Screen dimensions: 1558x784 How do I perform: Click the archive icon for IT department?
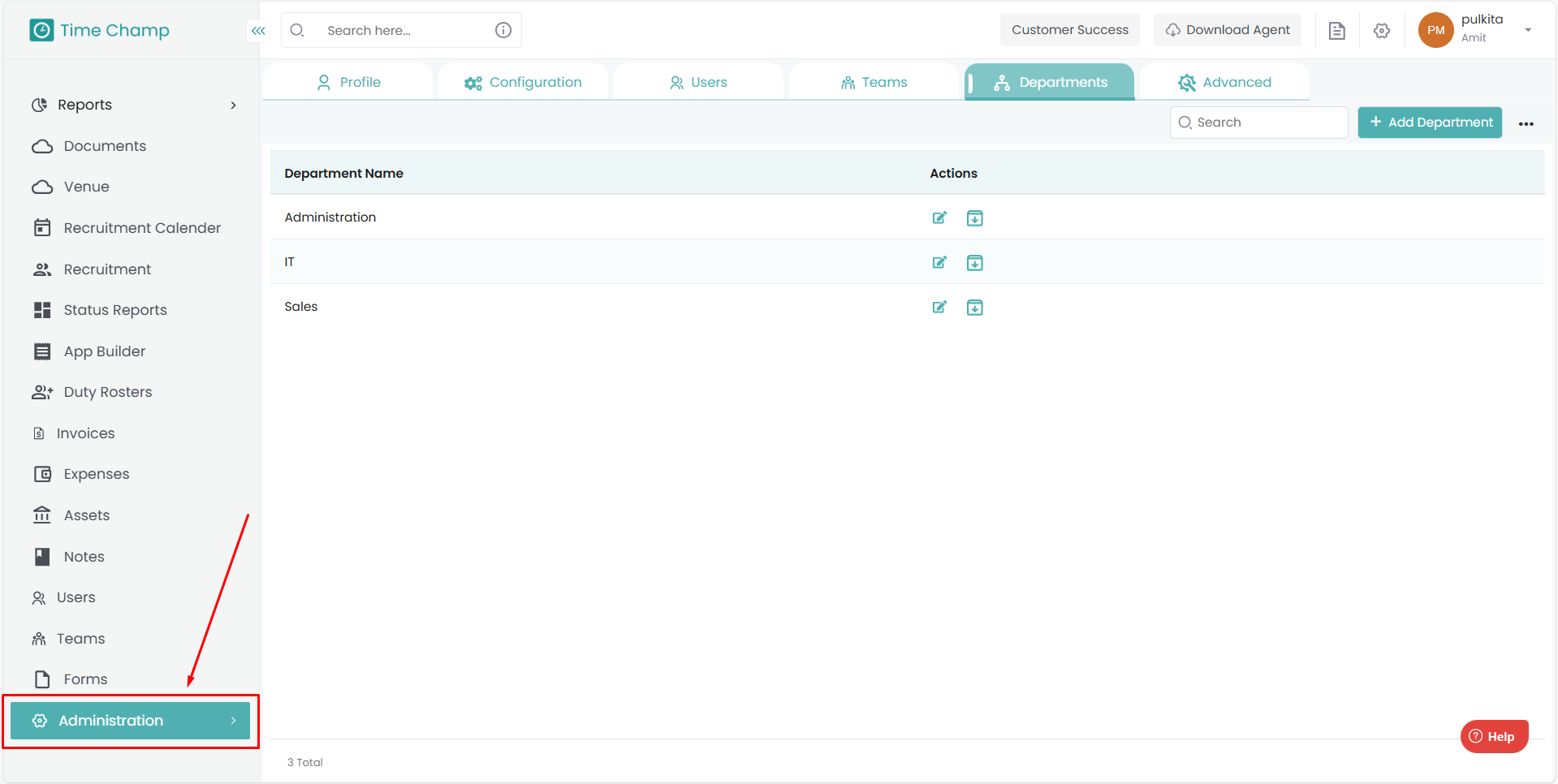coord(974,263)
